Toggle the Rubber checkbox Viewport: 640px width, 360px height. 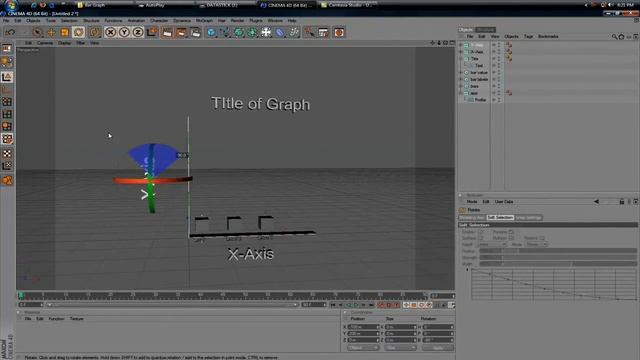(x=511, y=238)
